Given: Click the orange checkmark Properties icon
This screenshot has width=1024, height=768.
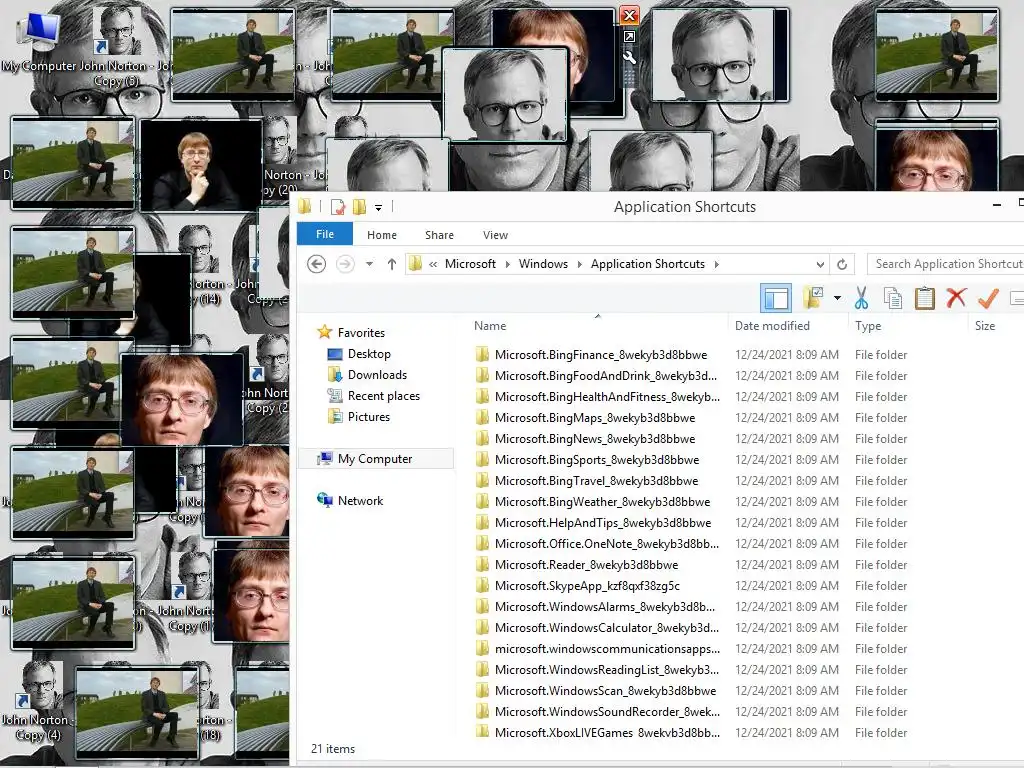Looking at the screenshot, I should click(x=988, y=298).
